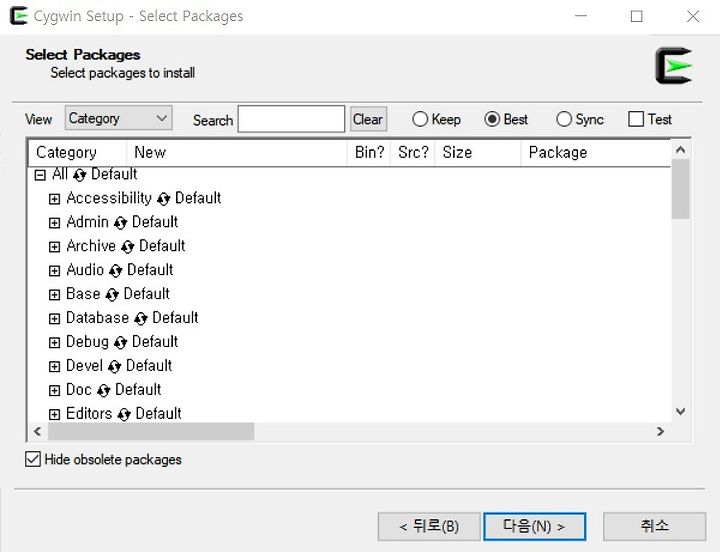720x552 pixels.
Task: Expand the Accessibility category
Action: [x=54, y=199]
